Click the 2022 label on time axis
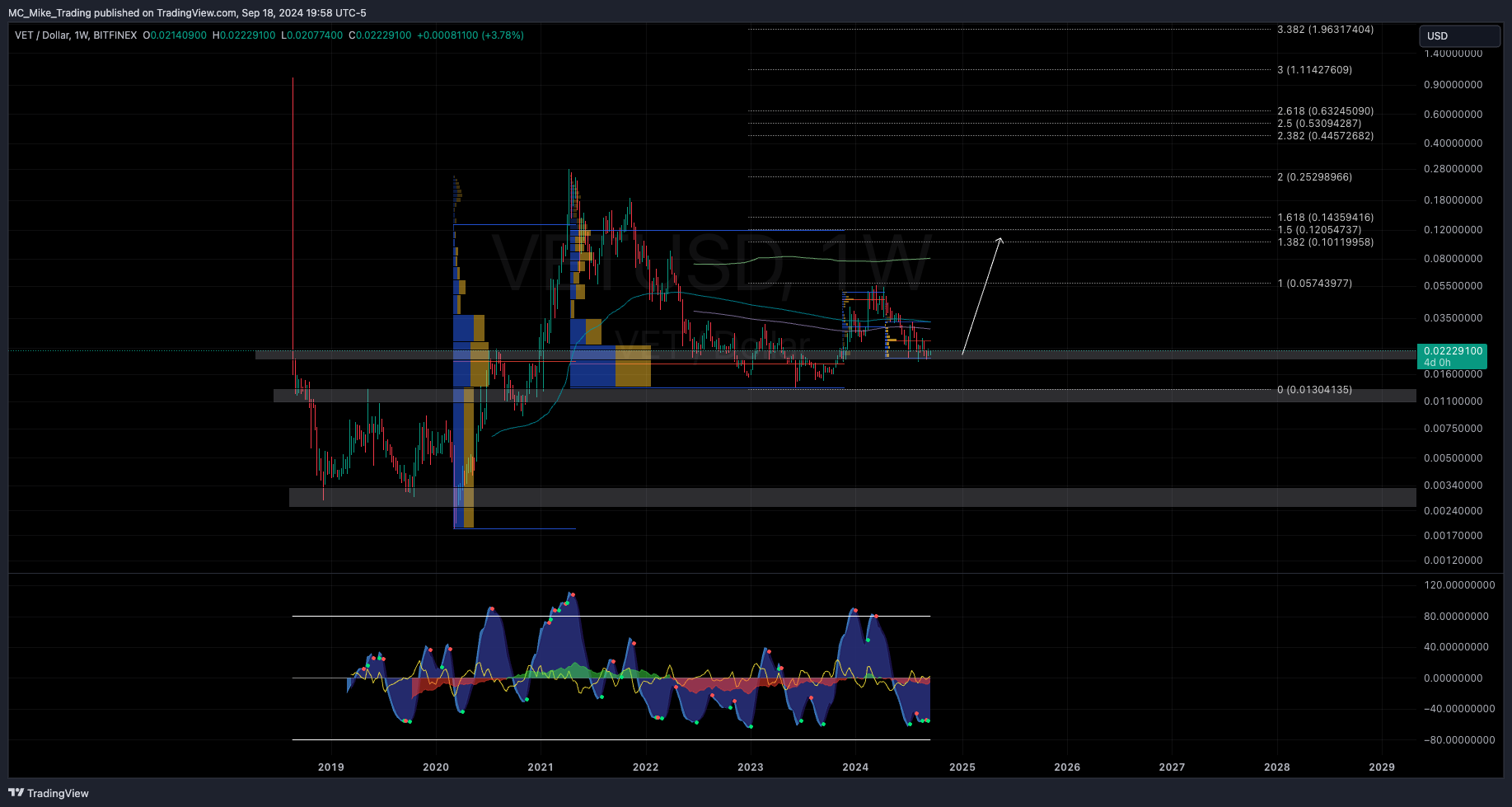The image size is (1512, 807). (x=646, y=767)
